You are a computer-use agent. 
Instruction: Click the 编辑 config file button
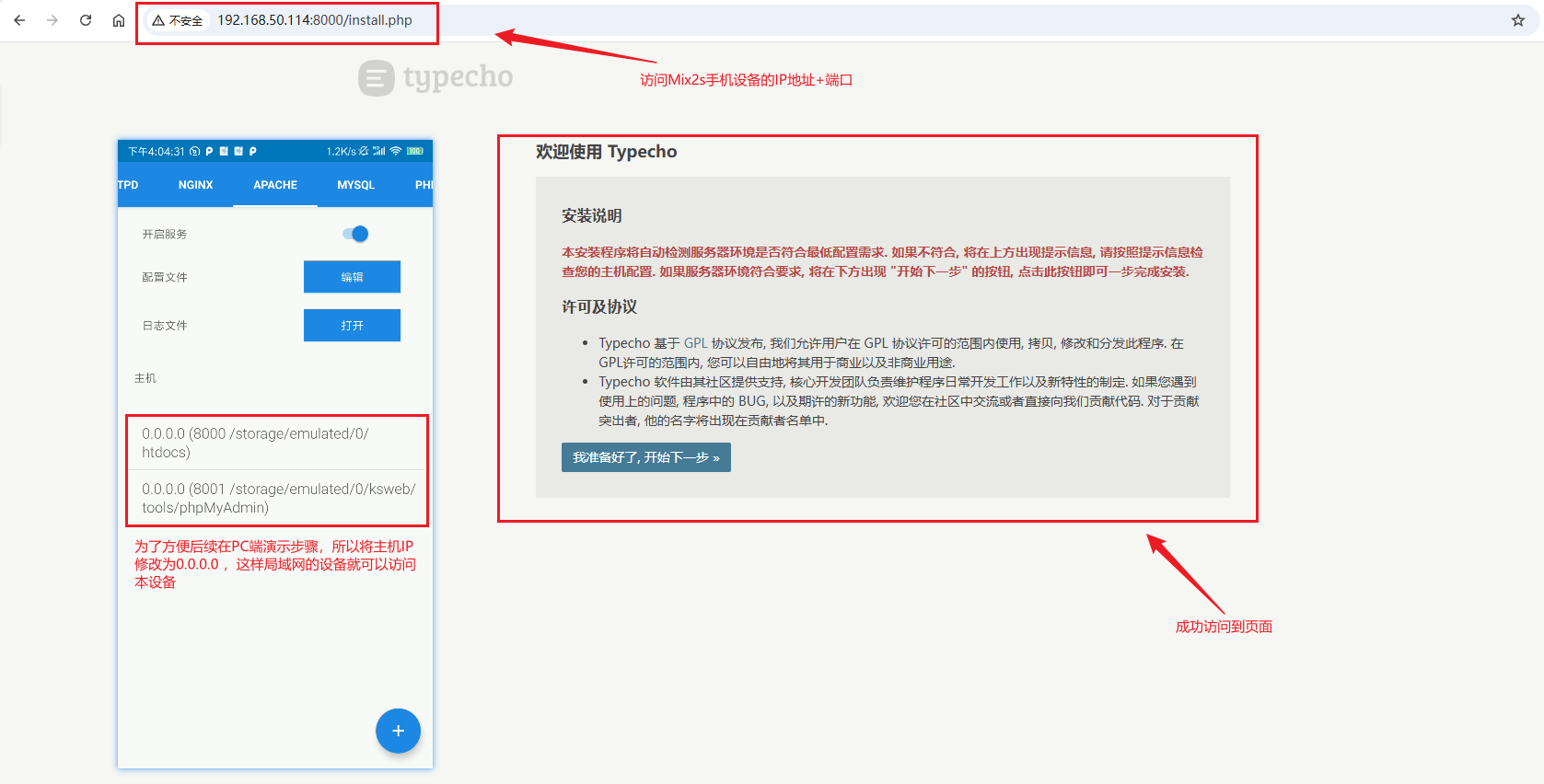(352, 277)
